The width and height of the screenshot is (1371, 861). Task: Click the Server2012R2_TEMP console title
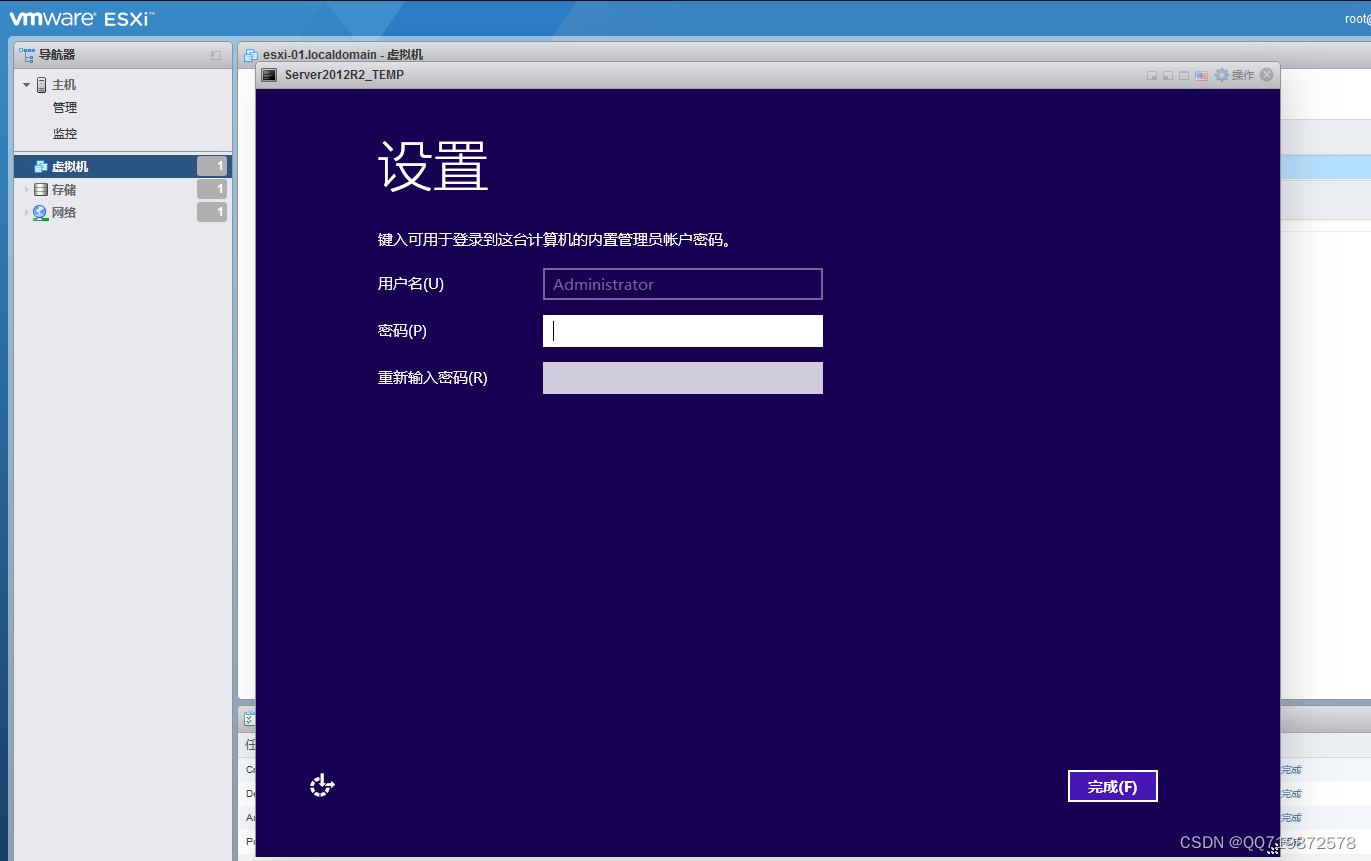pos(344,75)
